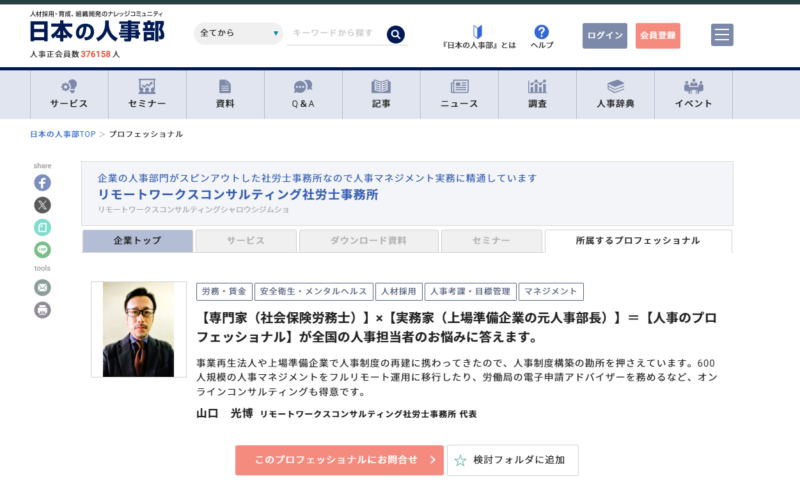
Task: Share the page on LINE
Action: 42,250
